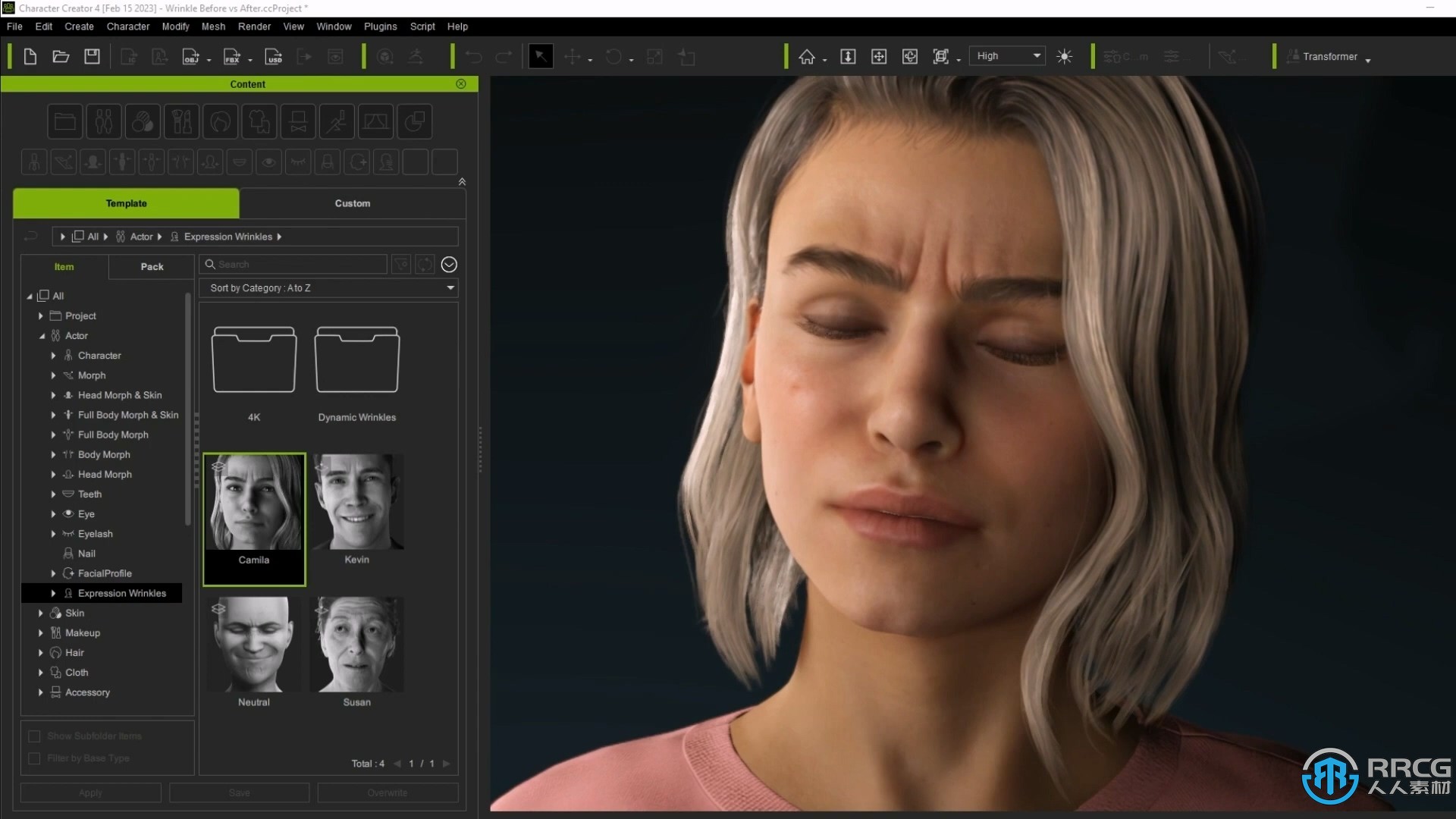This screenshot has width=1456, height=819.
Task: Click the Save project icon
Action: tap(92, 56)
